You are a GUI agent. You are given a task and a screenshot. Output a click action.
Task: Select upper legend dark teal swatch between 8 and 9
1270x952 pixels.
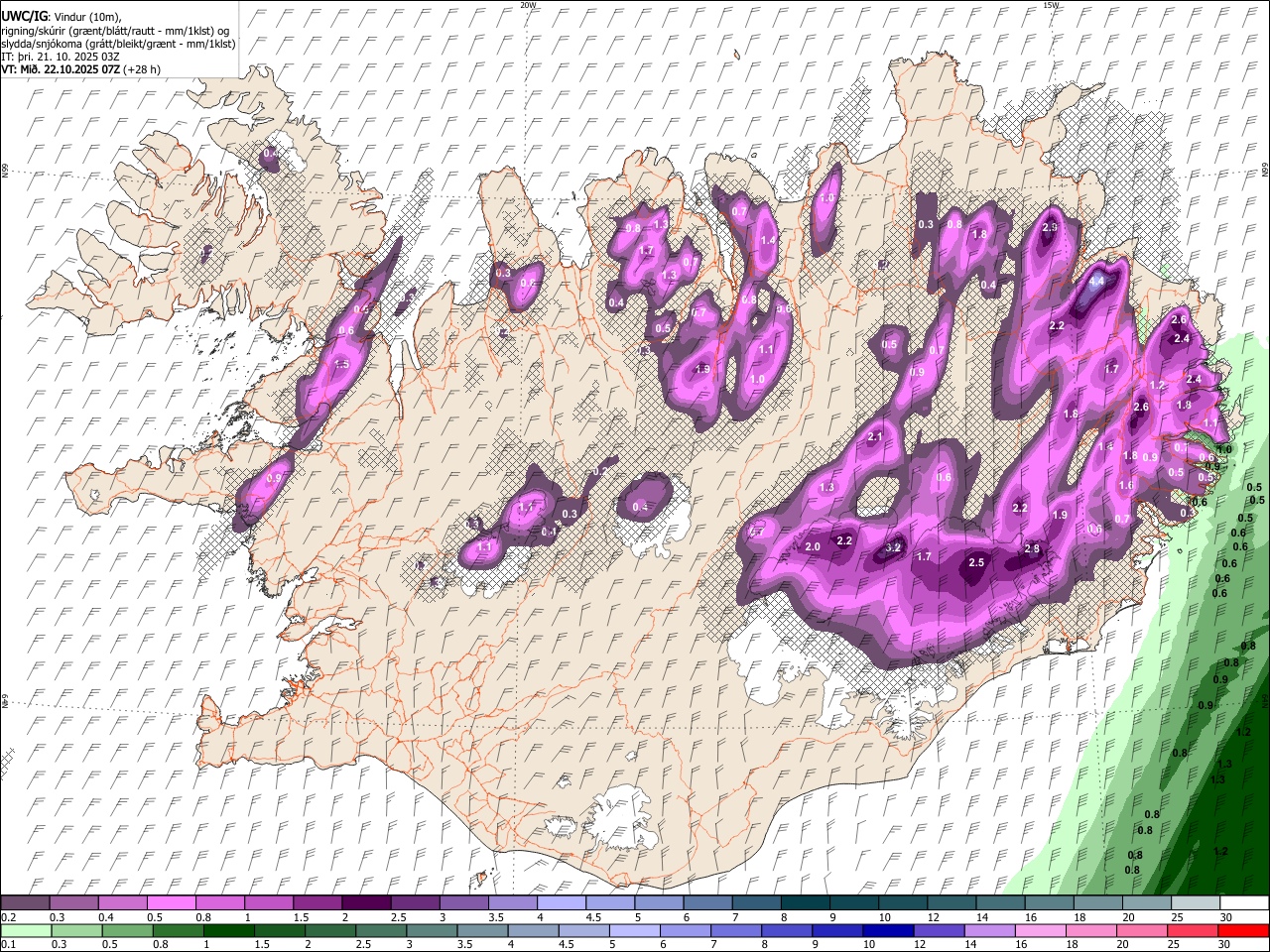806,902
